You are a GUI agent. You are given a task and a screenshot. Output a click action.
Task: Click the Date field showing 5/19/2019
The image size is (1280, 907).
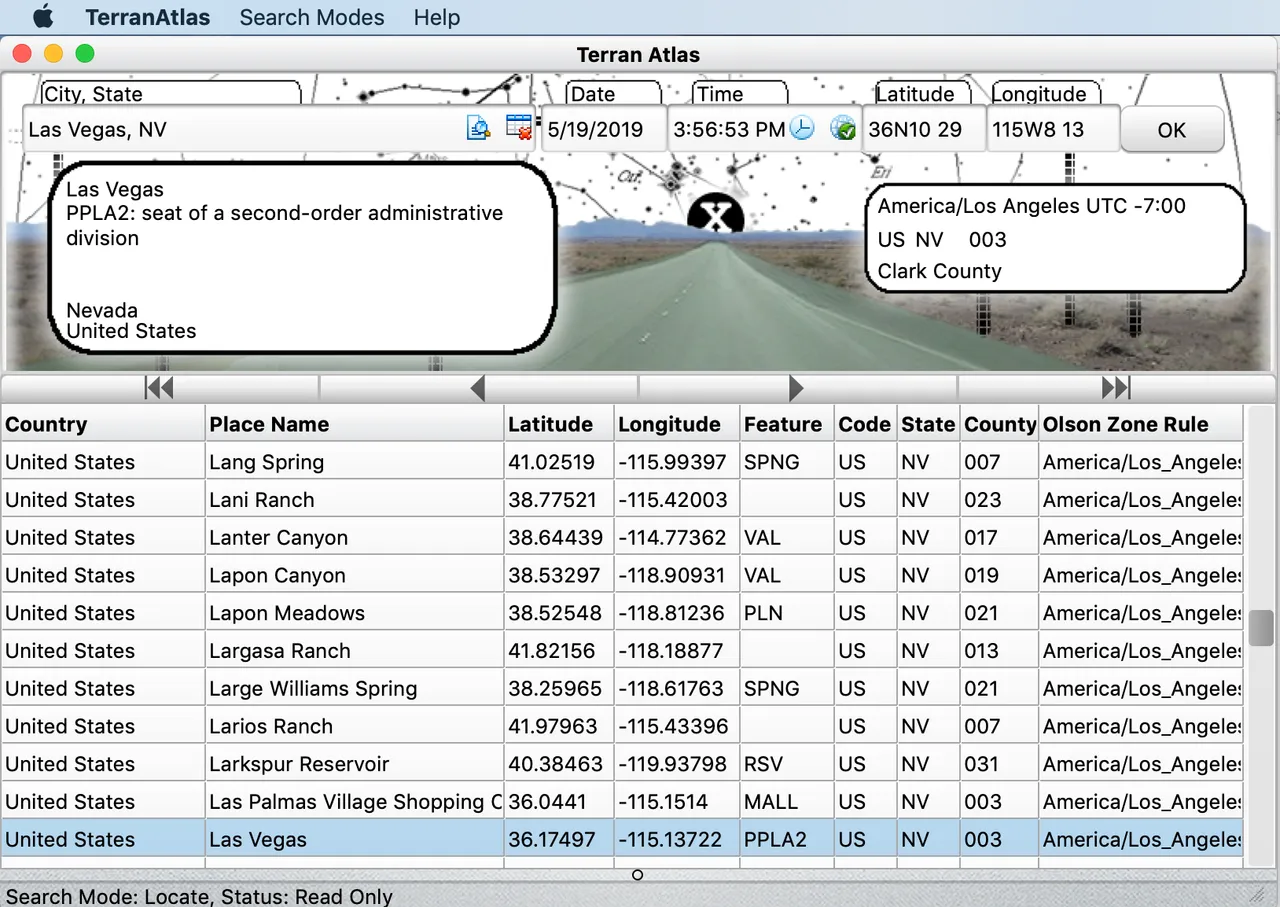(x=604, y=130)
